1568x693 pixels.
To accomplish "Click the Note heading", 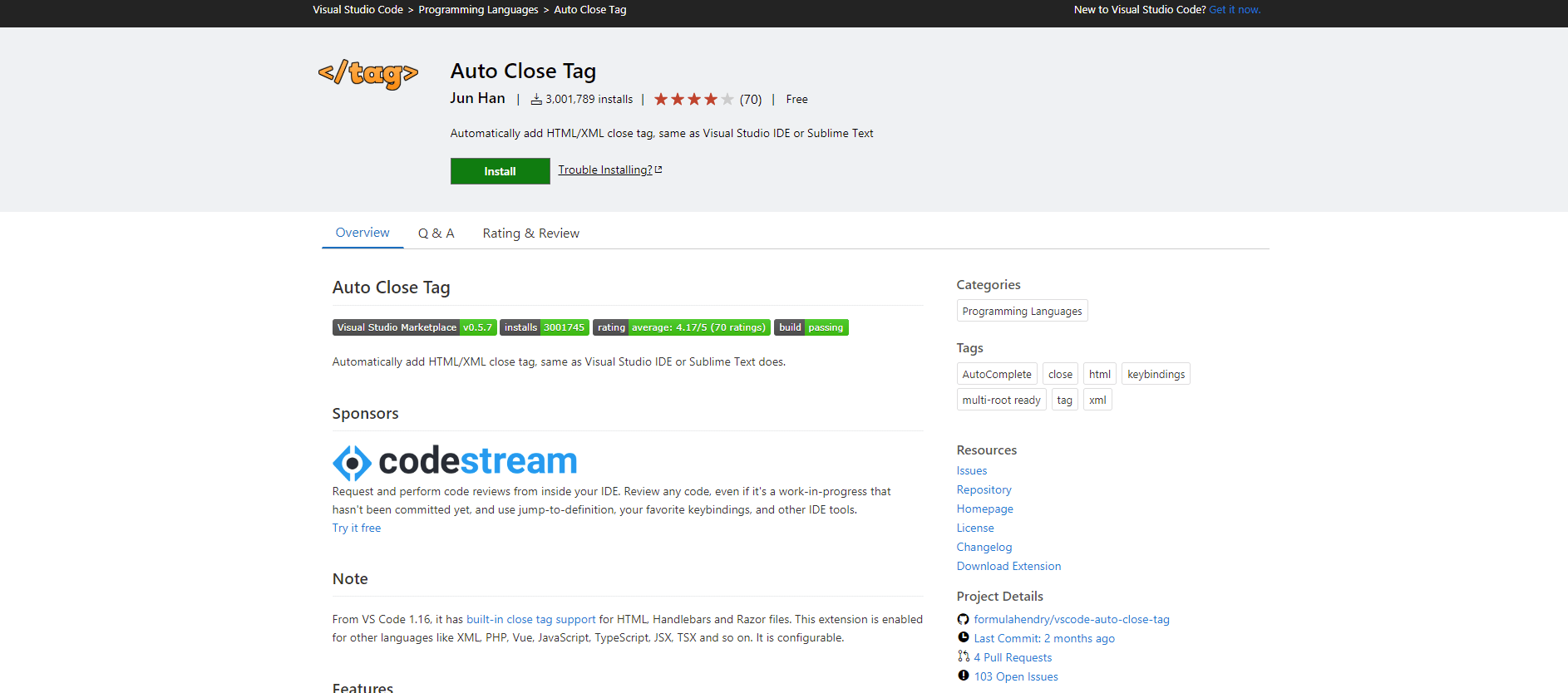I will 350,578.
